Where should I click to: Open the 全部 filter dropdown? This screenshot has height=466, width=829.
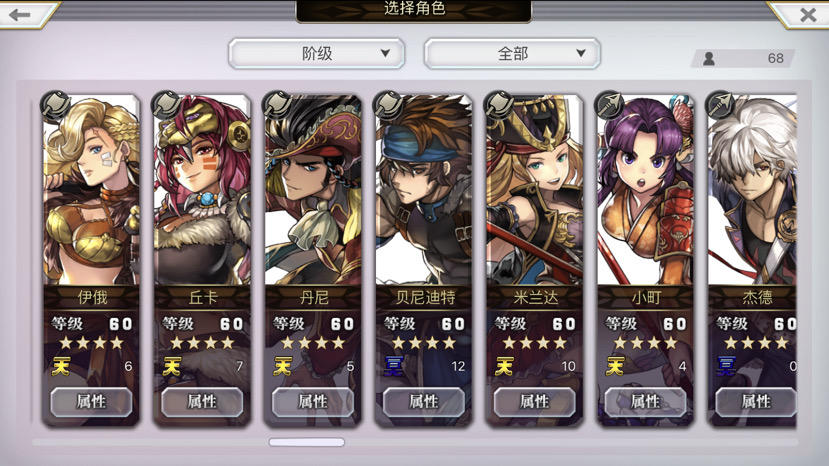pyautogui.click(x=512, y=53)
